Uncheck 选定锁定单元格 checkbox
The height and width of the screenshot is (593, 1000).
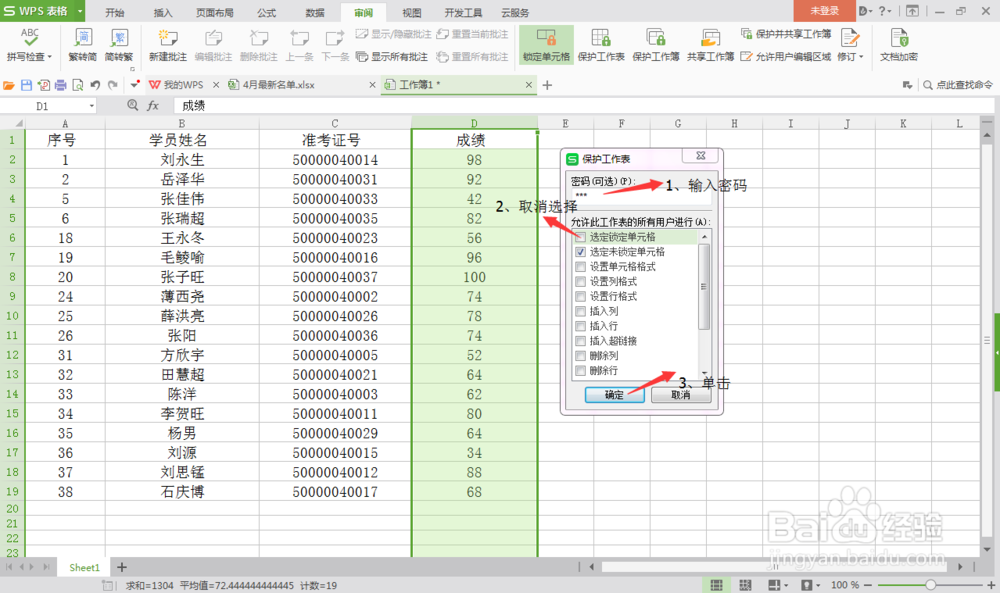pyautogui.click(x=580, y=237)
